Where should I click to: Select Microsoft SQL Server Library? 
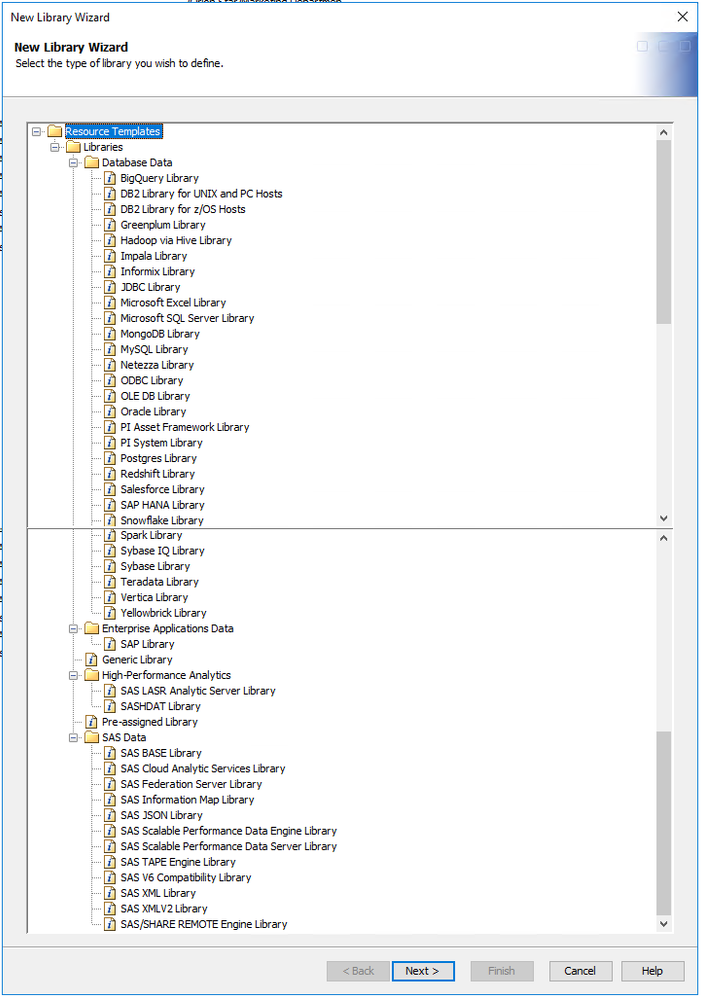tap(187, 318)
